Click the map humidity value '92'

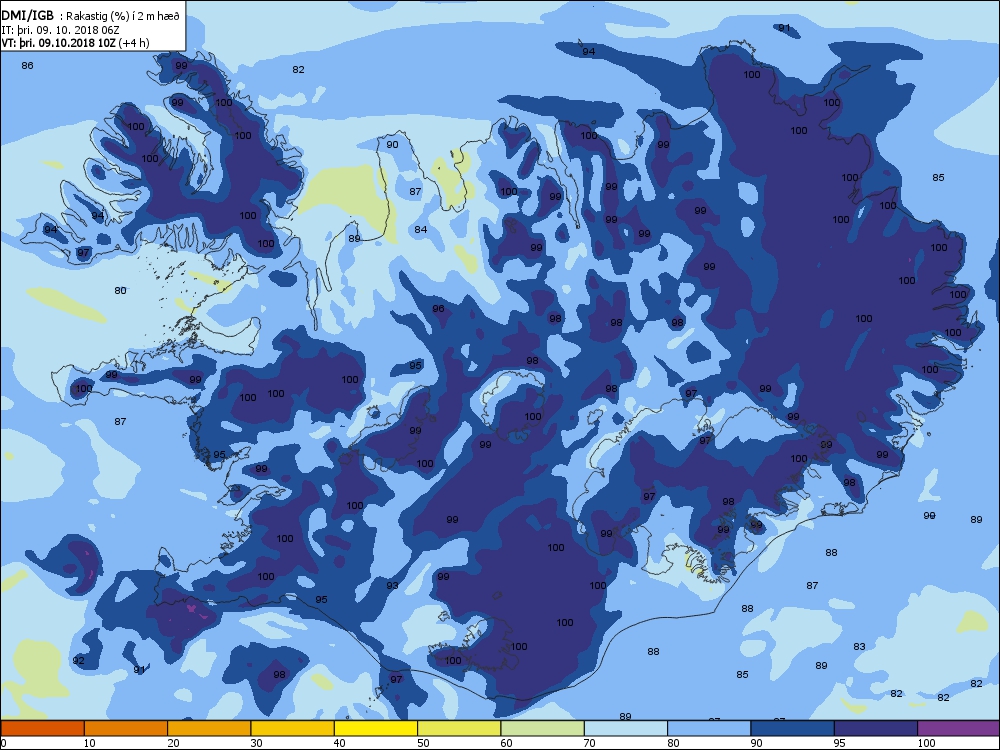[x=78, y=660]
